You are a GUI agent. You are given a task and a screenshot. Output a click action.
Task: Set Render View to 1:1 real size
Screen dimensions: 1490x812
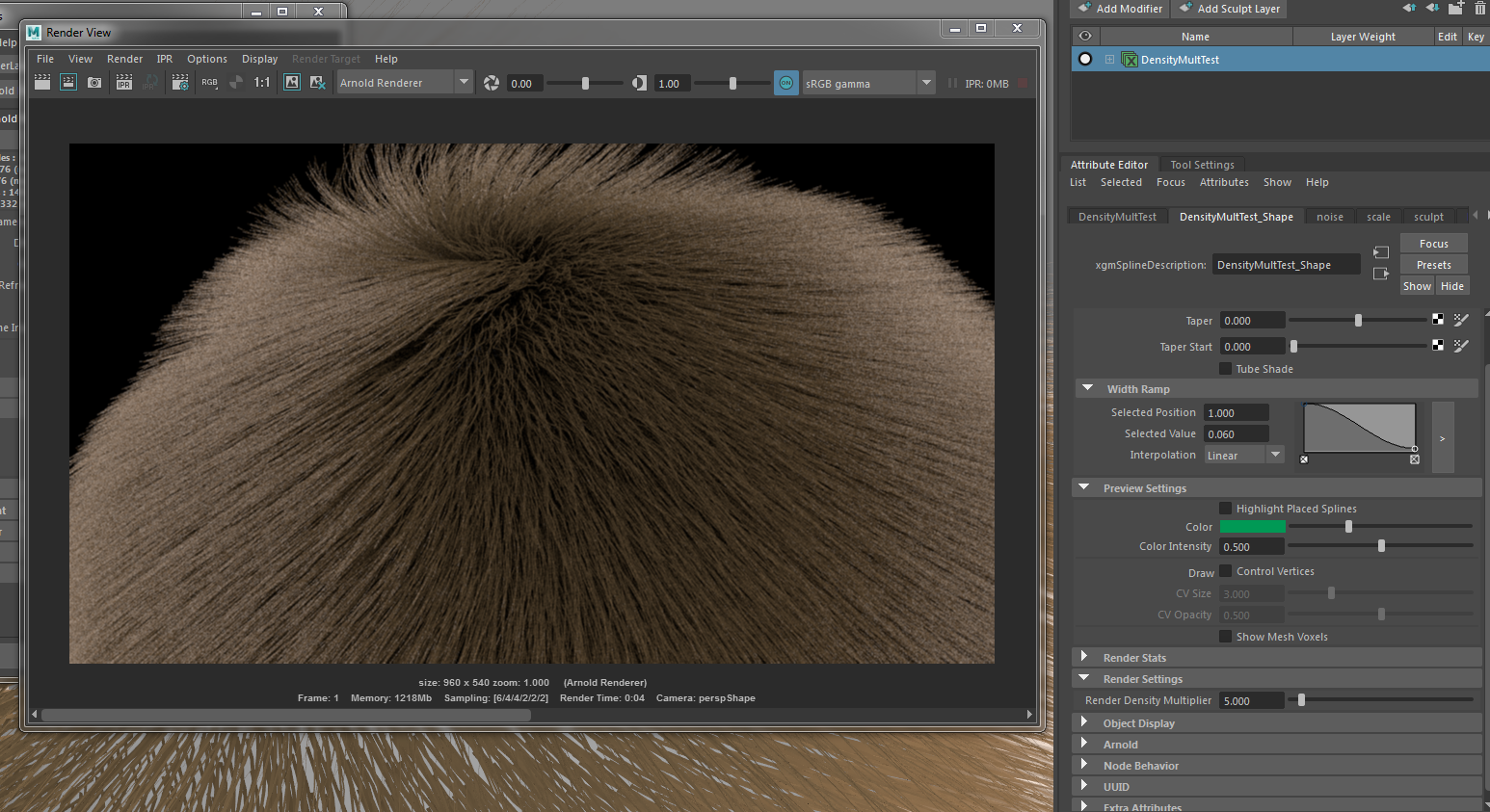(x=262, y=83)
